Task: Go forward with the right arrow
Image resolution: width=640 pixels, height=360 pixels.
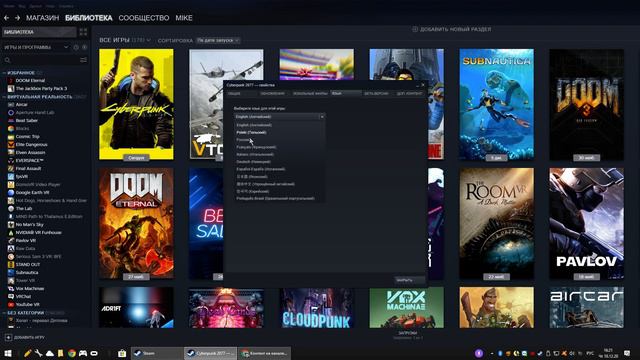Action: pyautogui.click(x=17, y=18)
